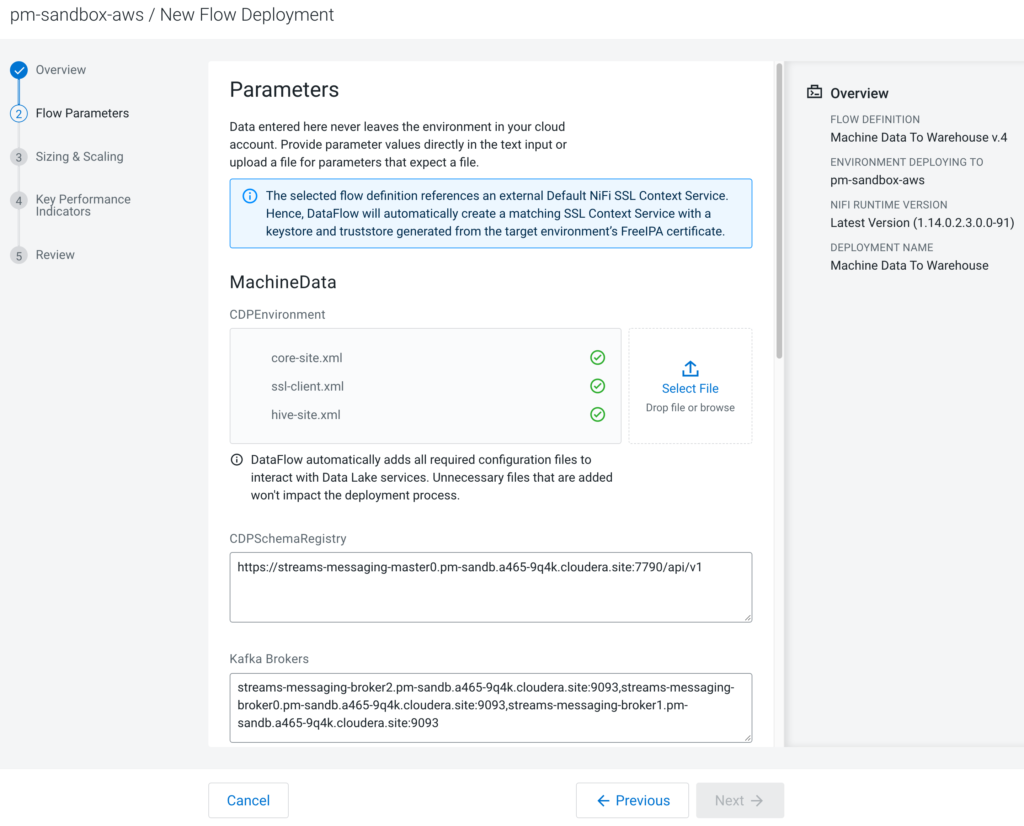Open Key Performance Indicators step
1024x826 pixels.
click(82, 205)
